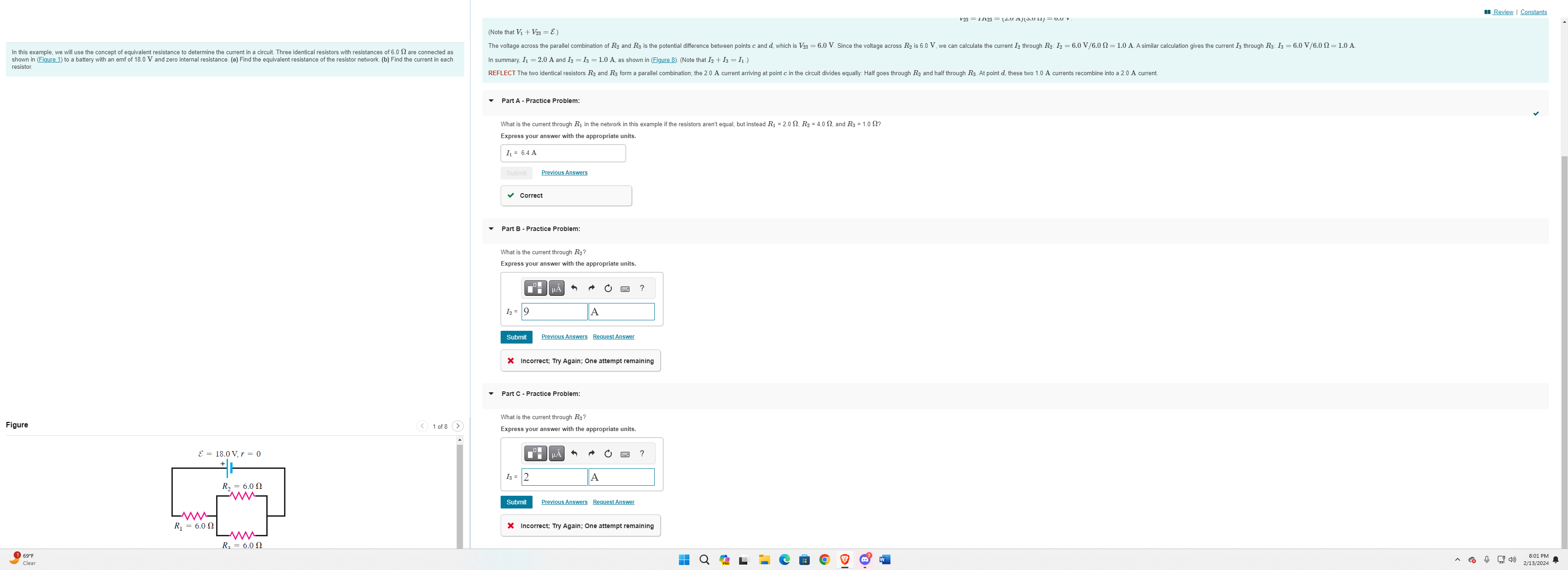
Task: Click the Figure 1 link in the problem text
Action: [x=49, y=59]
